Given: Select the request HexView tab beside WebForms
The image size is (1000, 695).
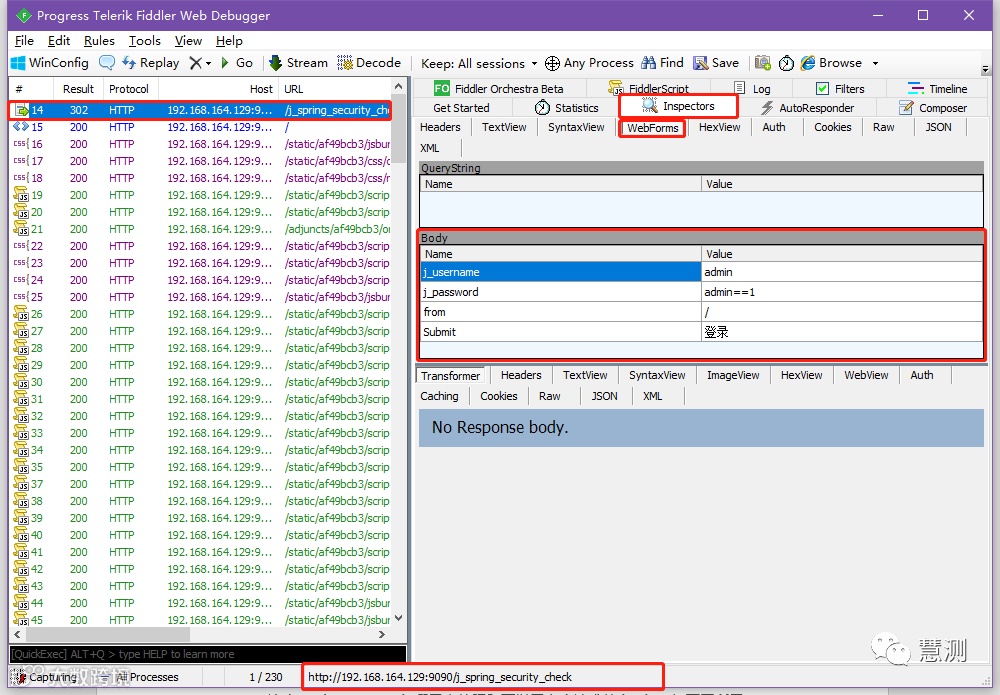Looking at the screenshot, I should [719, 127].
